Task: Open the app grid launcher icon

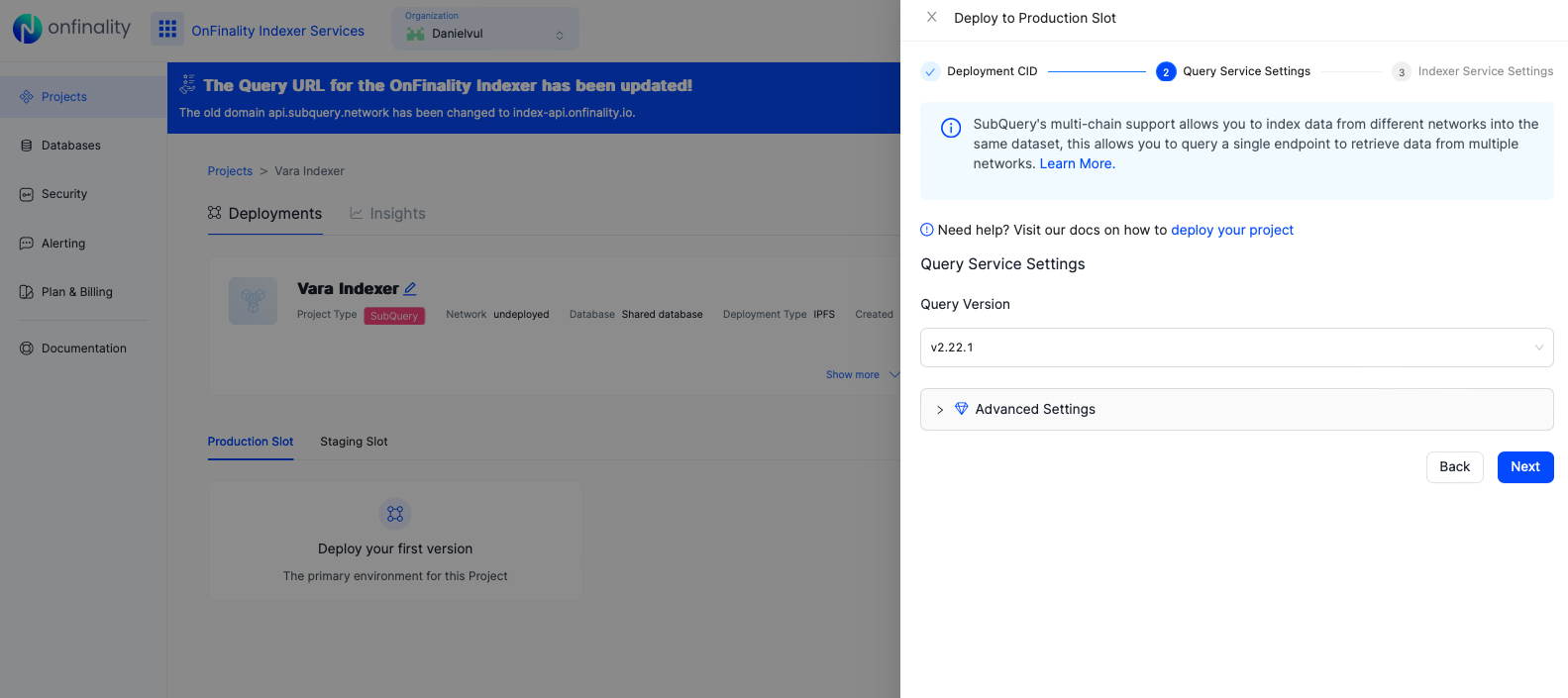Action: (167, 30)
